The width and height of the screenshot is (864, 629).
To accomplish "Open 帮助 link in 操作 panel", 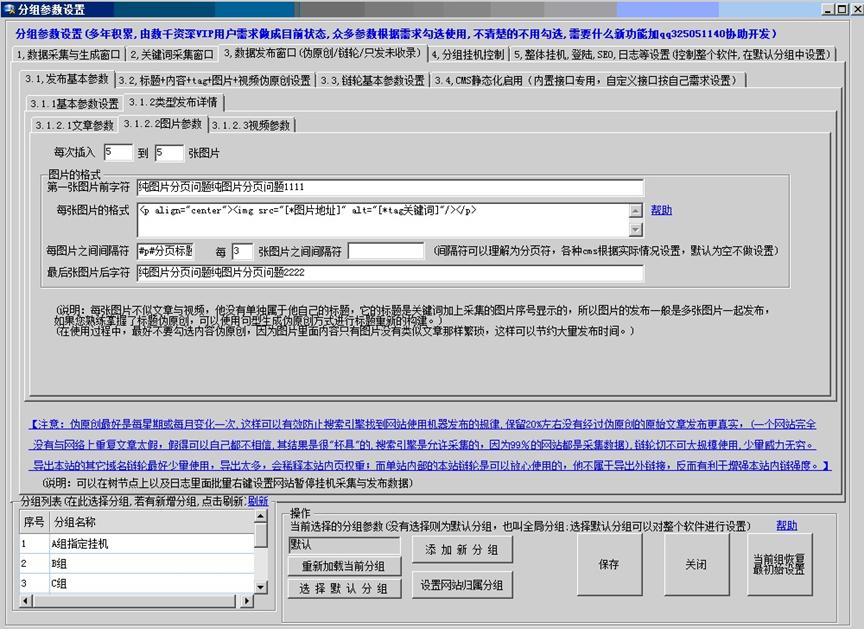I will click(x=787, y=525).
